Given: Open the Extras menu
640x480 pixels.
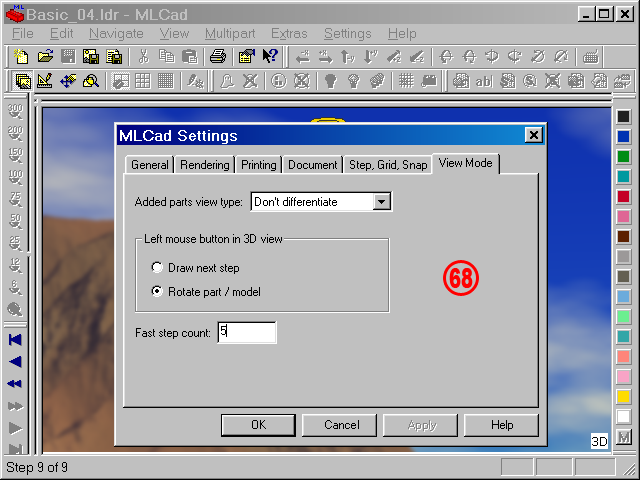Looking at the screenshot, I should click(289, 33).
